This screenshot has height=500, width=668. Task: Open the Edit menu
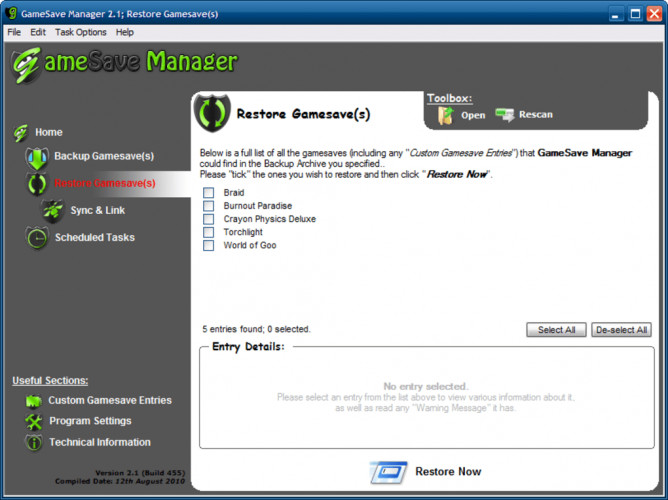pos(38,32)
